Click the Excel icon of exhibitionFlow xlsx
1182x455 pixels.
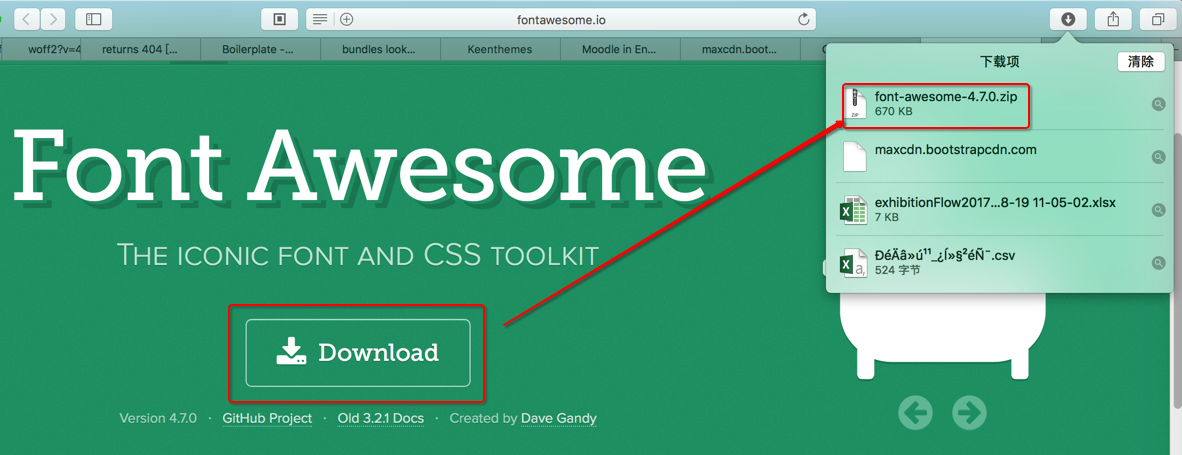click(x=854, y=209)
